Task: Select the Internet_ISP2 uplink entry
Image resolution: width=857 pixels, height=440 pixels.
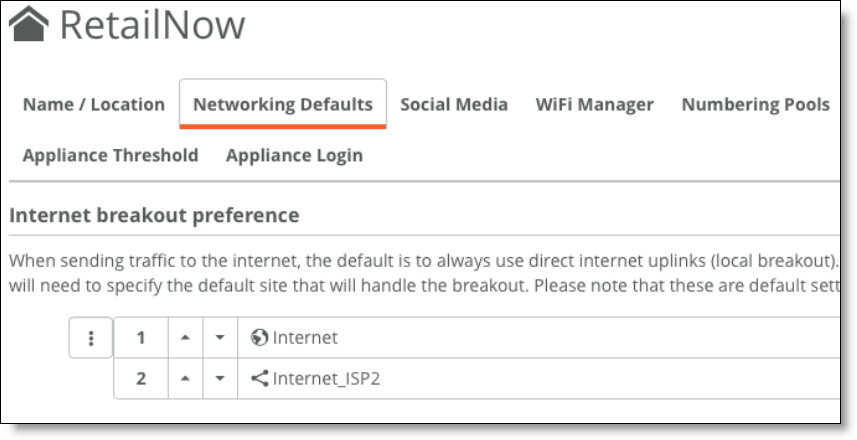Action: pos(539,378)
